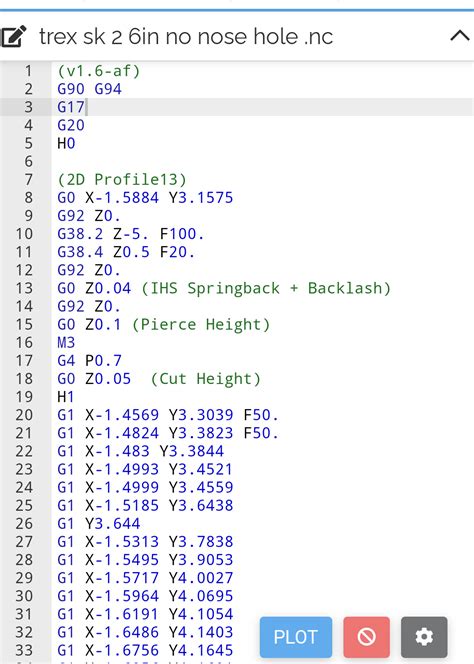
Task: Click gutter line number 12
Action: (x=24, y=270)
